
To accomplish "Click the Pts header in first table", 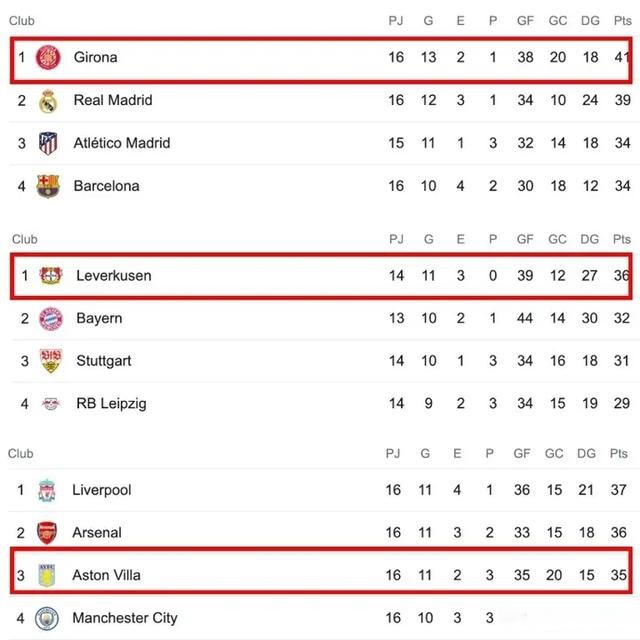I will 622,21.
